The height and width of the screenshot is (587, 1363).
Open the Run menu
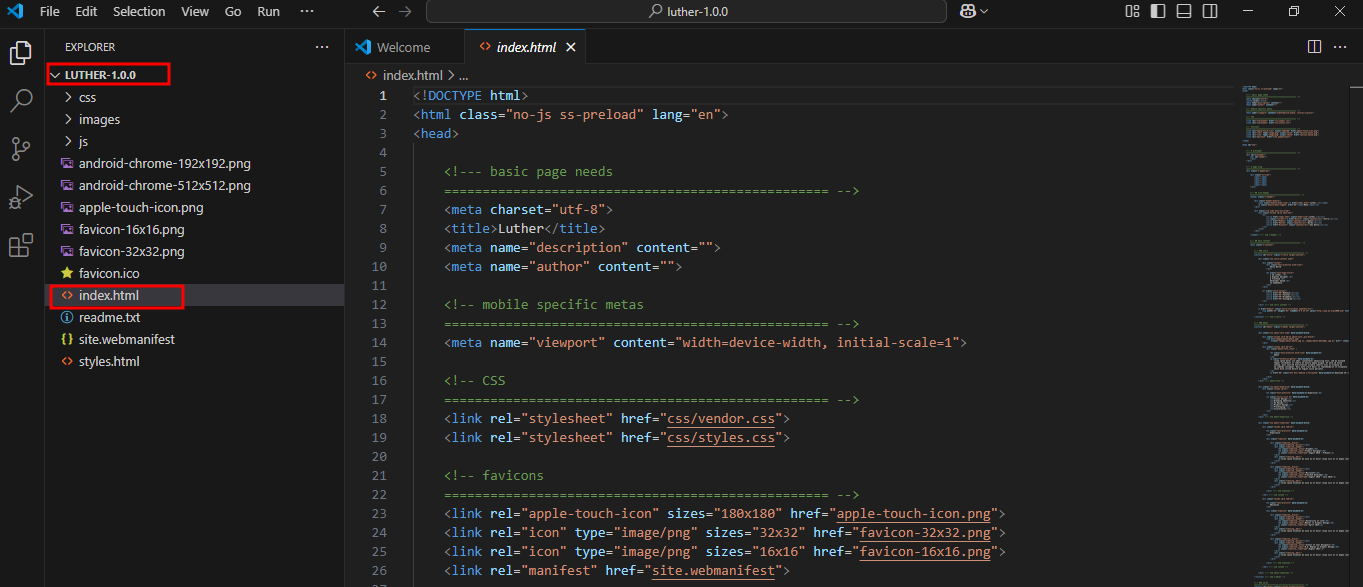pos(268,11)
